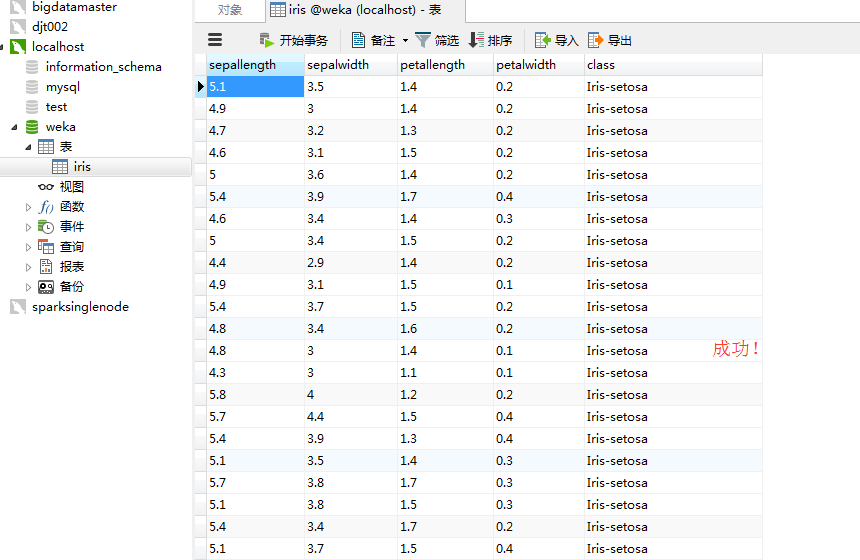This screenshot has width=860, height=560.
Task: Select sepalwidth cell 4.4
Action: coord(351,417)
